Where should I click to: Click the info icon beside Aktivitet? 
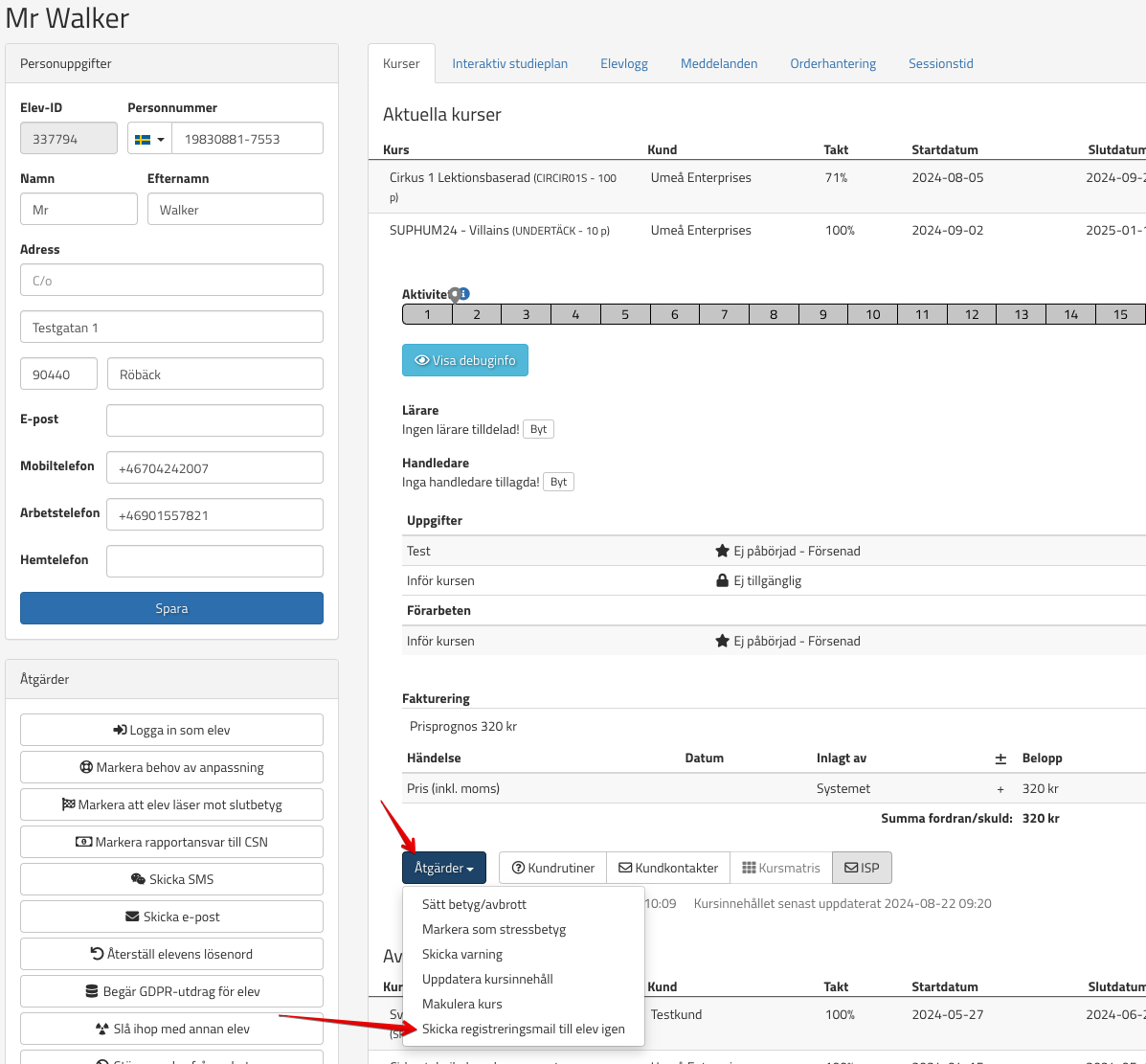464,294
